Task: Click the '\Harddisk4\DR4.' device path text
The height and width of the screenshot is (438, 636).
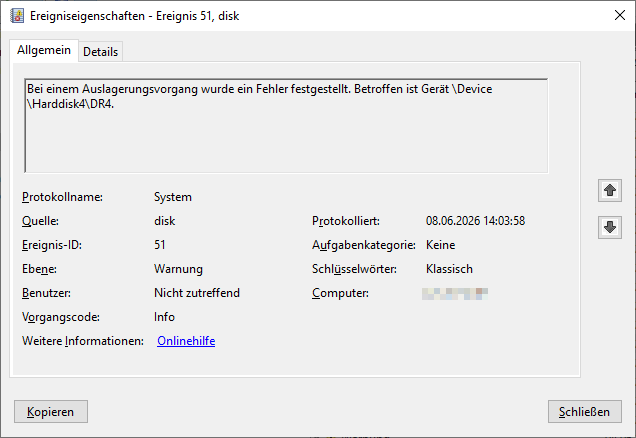Action: pos(71,104)
